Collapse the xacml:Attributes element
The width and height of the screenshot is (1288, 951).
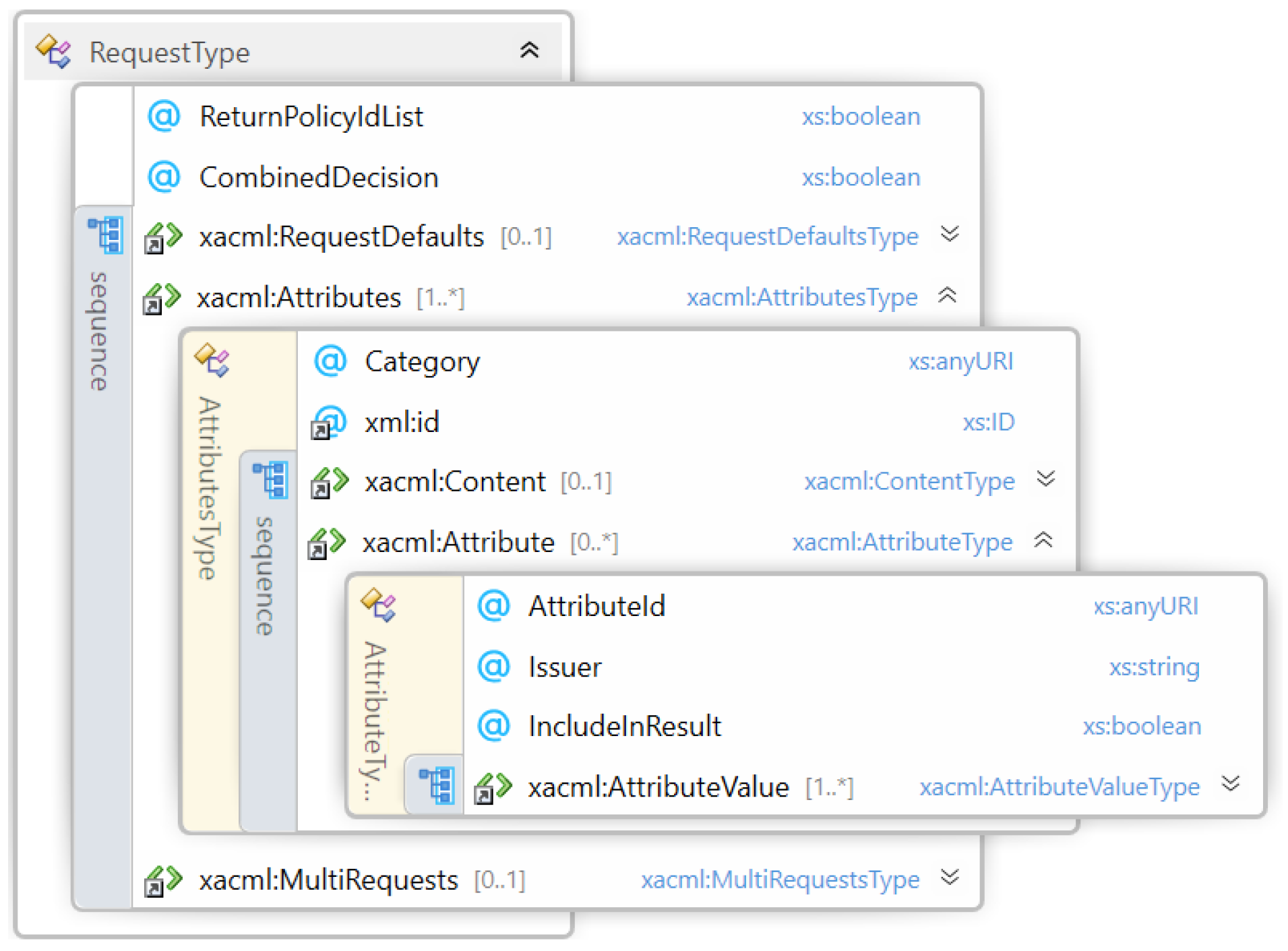(948, 295)
